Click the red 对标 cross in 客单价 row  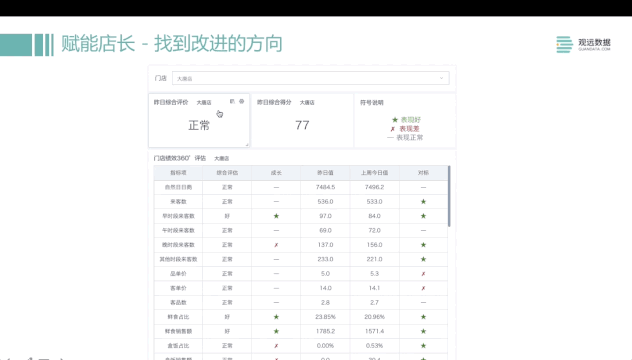point(423,288)
